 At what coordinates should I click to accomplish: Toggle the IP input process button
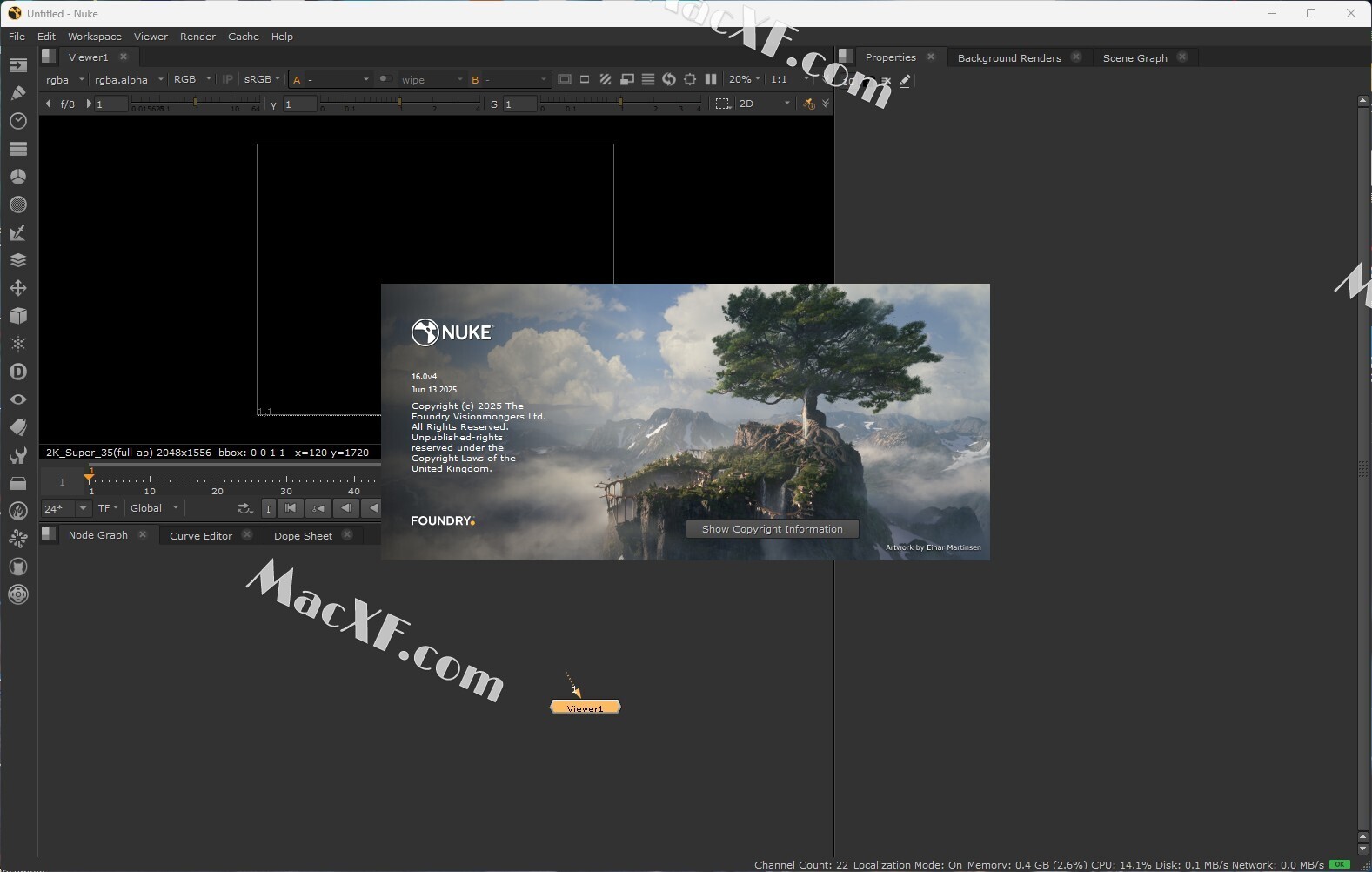pyautogui.click(x=228, y=79)
